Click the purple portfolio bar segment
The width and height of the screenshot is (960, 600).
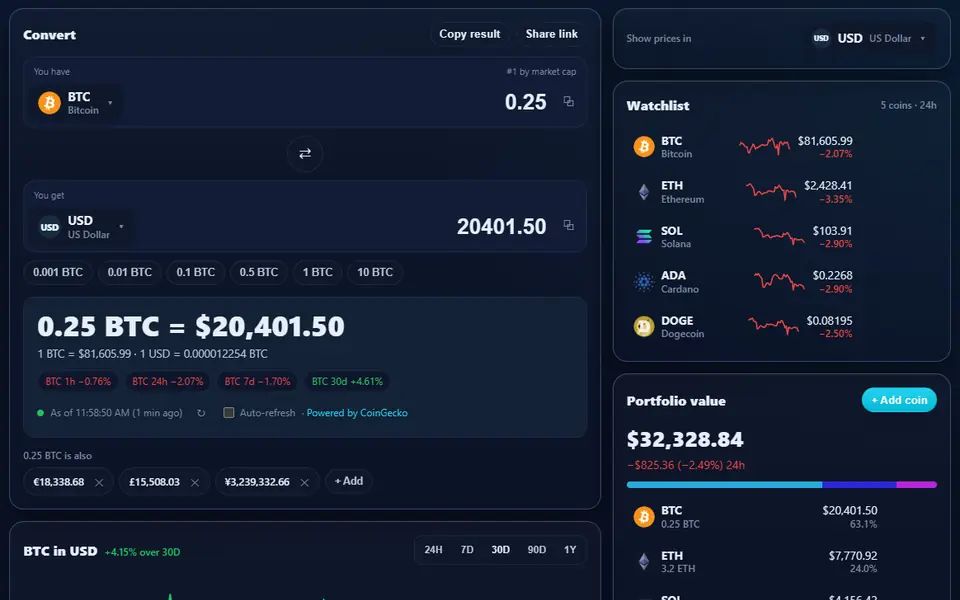pos(917,485)
